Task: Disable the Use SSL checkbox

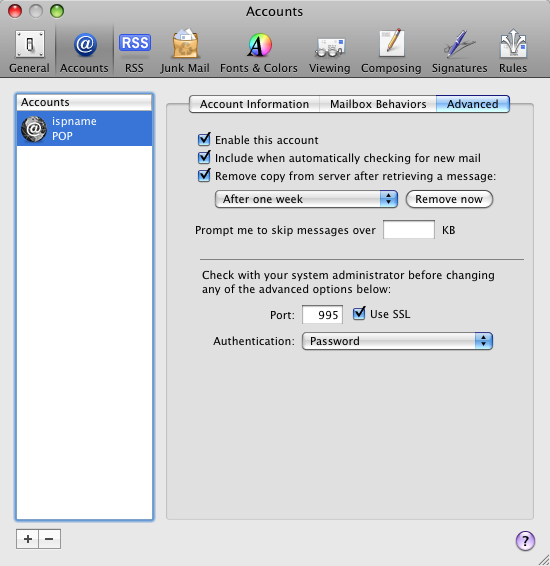Action: coord(359,313)
